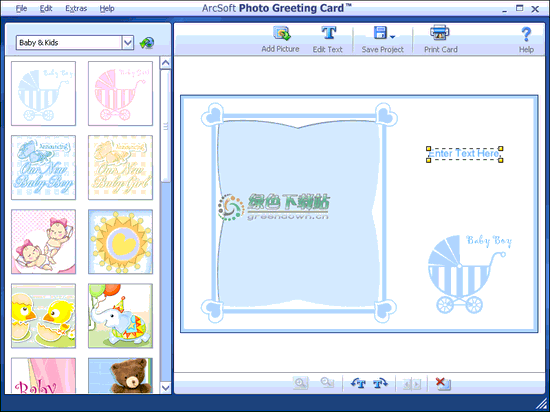Rotate text counterclockwise icon
Viewport: 550px width, 412px height.
point(358,383)
